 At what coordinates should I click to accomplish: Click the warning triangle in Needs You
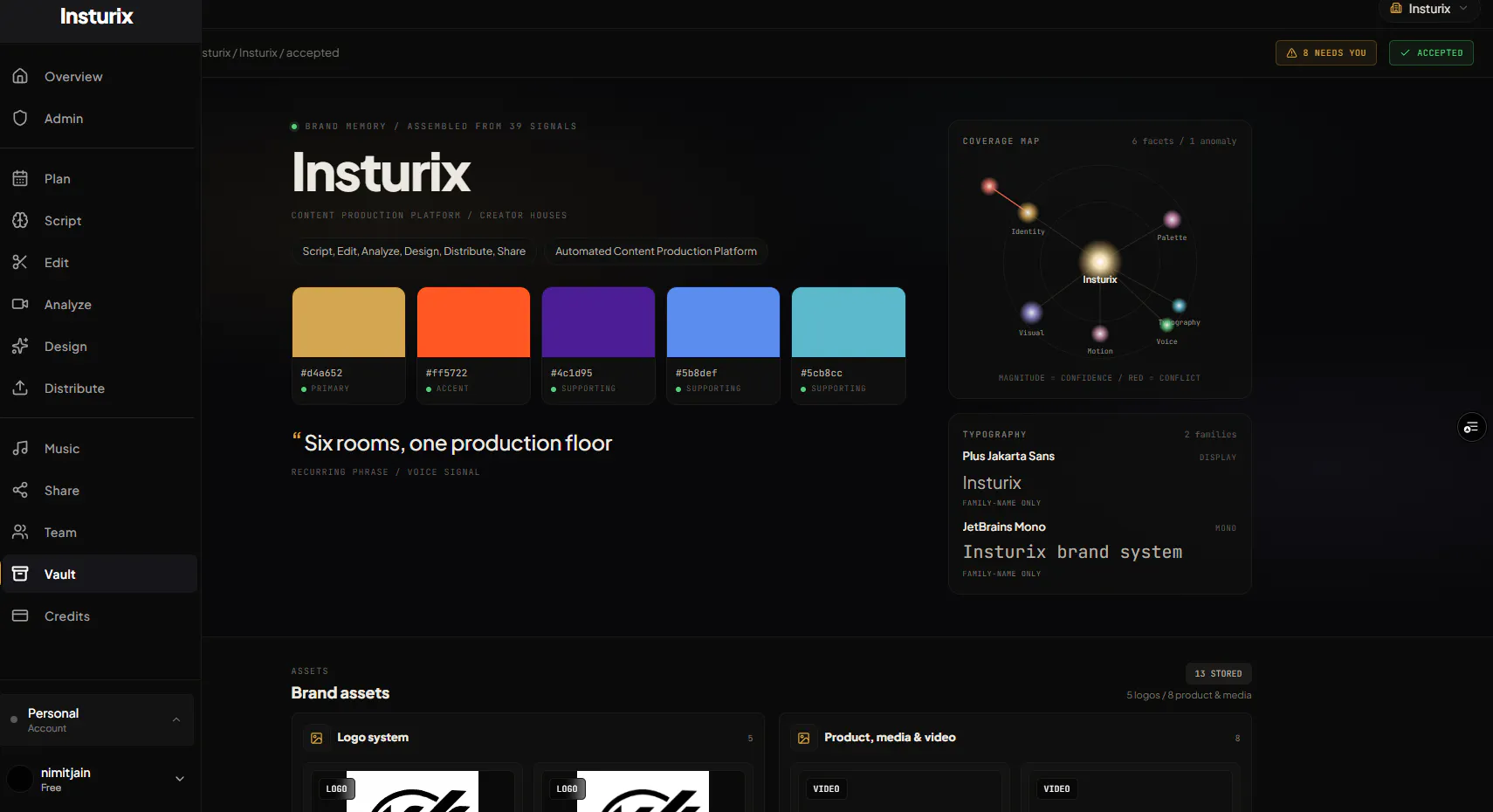click(1291, 53)
